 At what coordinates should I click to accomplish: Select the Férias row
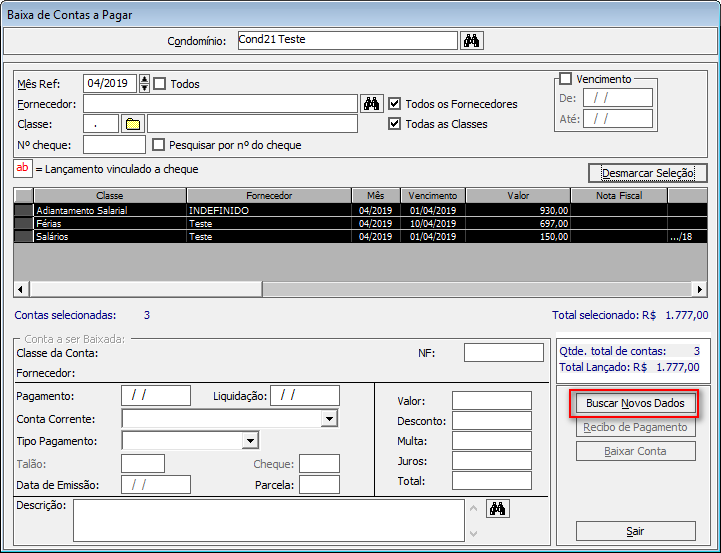pyautogui.click(x=360, y=223)
